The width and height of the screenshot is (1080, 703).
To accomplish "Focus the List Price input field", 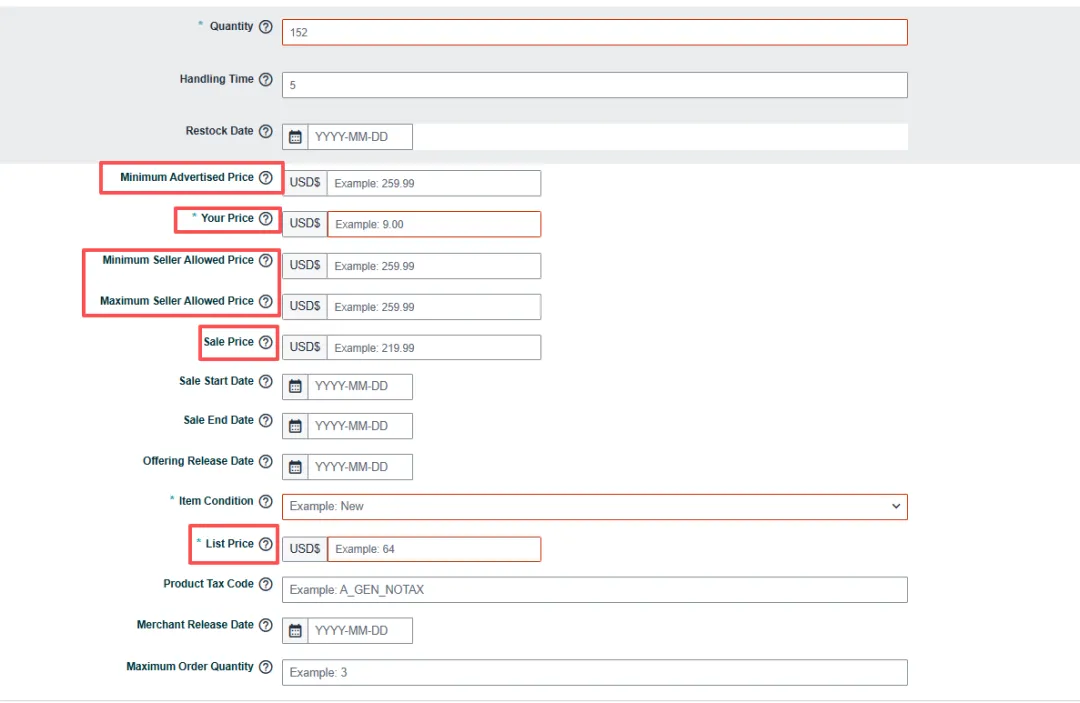I will pos(434,549).
